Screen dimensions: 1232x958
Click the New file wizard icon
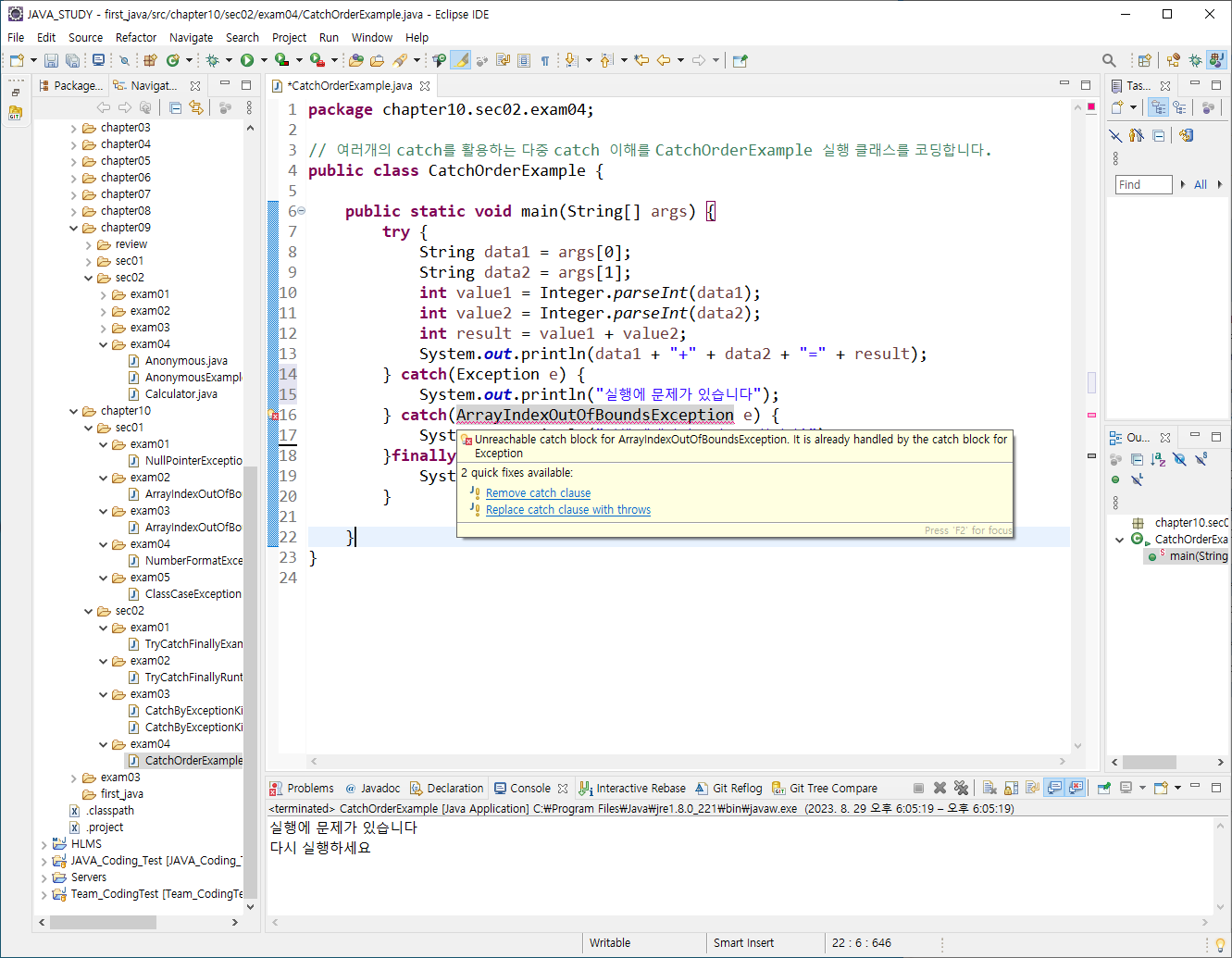(x=17, y=60)
